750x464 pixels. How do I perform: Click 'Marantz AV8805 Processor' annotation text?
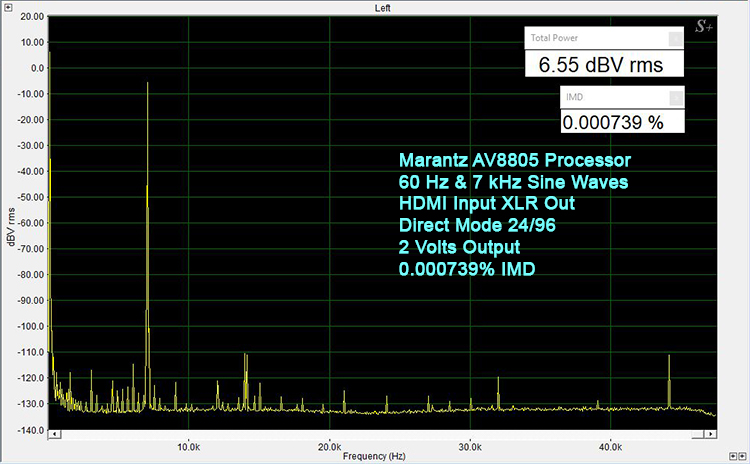pos(515,160)
